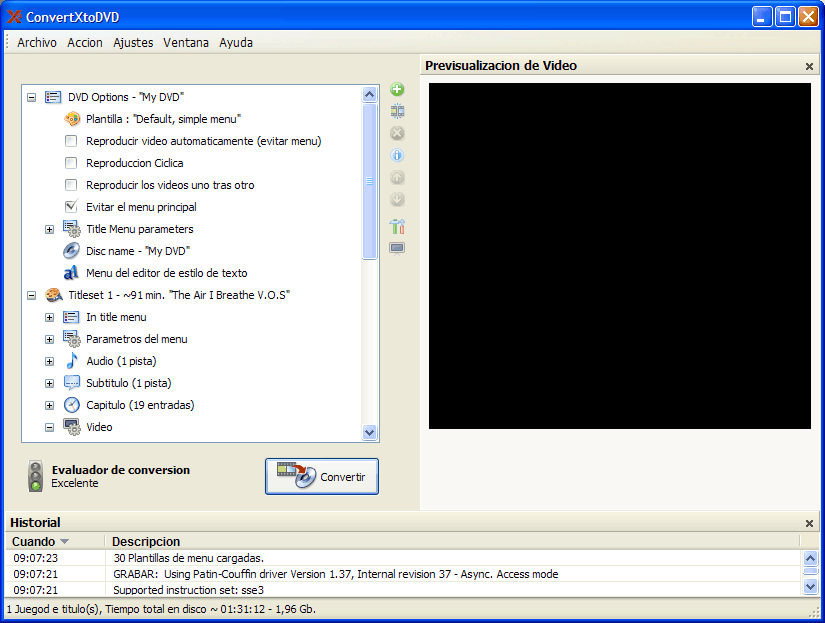825x623 pixels.
Task: Click the text style editor 'a' icon
Action: (71, 273)
